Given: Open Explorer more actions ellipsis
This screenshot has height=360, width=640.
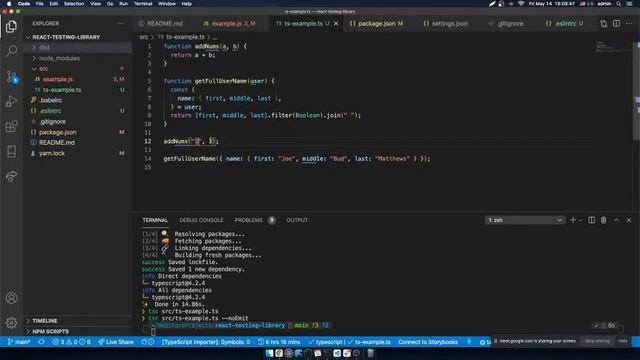Looking at the screenshot, I should pyautogui.click(x=121, y=24).
